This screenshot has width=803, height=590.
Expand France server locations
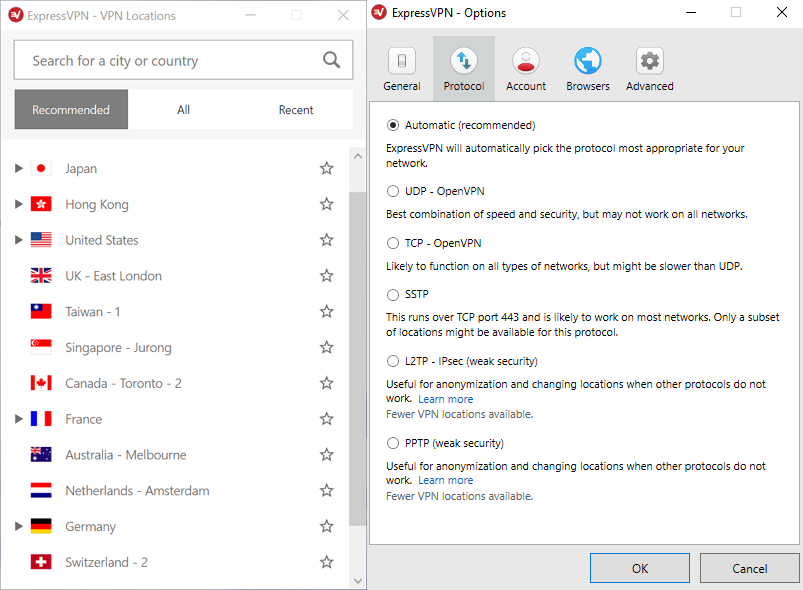click(x=18, y=418)
